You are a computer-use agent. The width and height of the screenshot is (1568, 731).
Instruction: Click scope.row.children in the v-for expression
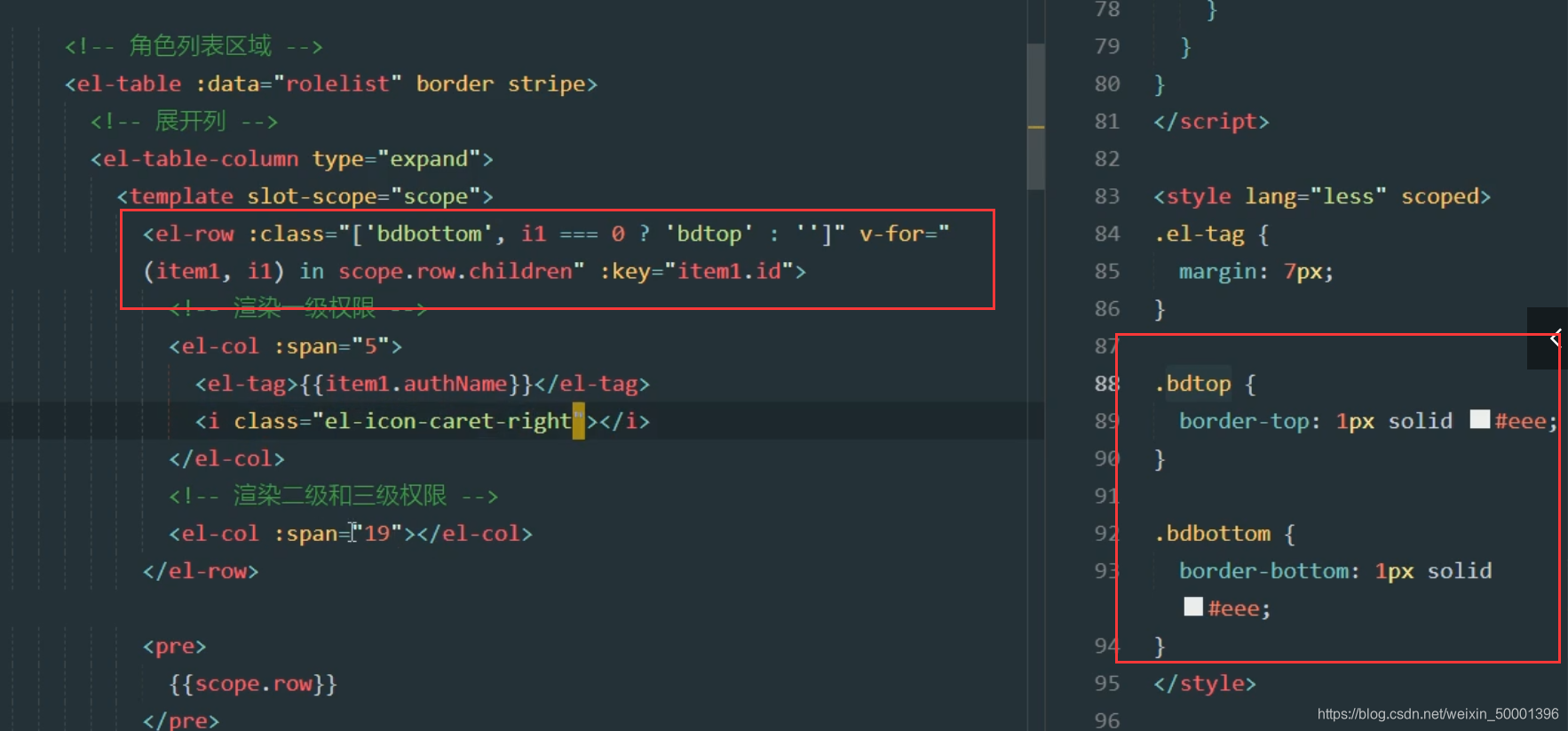coord(455,272)
